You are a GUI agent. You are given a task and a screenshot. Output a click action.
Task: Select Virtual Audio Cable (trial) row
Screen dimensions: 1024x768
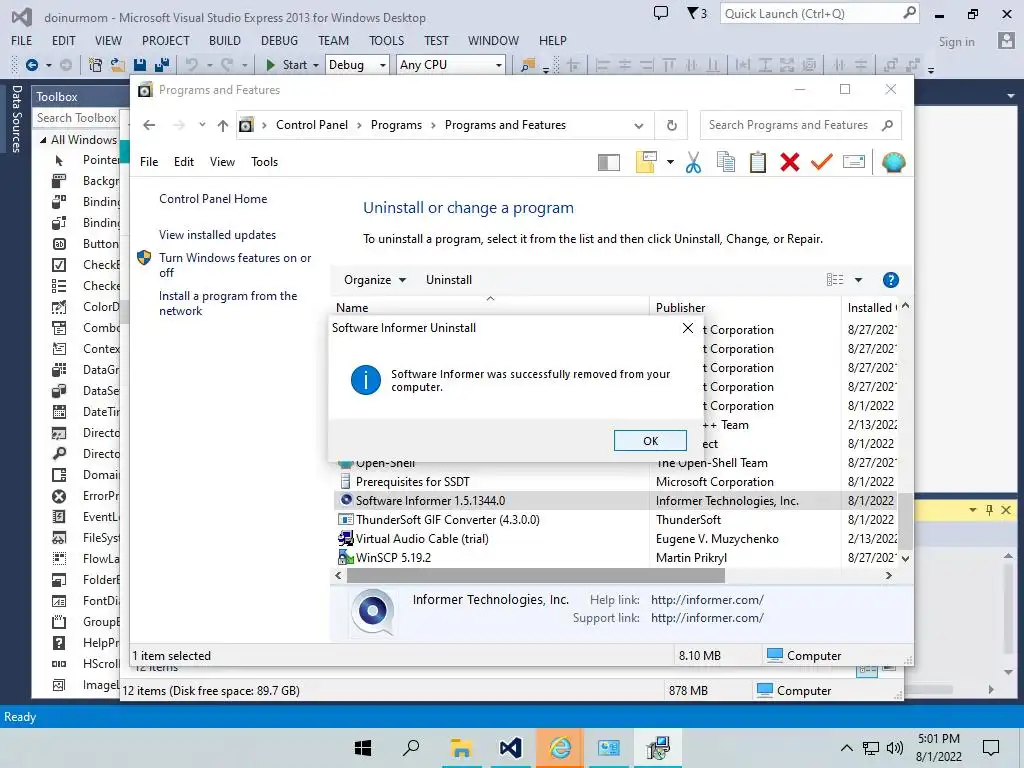[614, 539]
